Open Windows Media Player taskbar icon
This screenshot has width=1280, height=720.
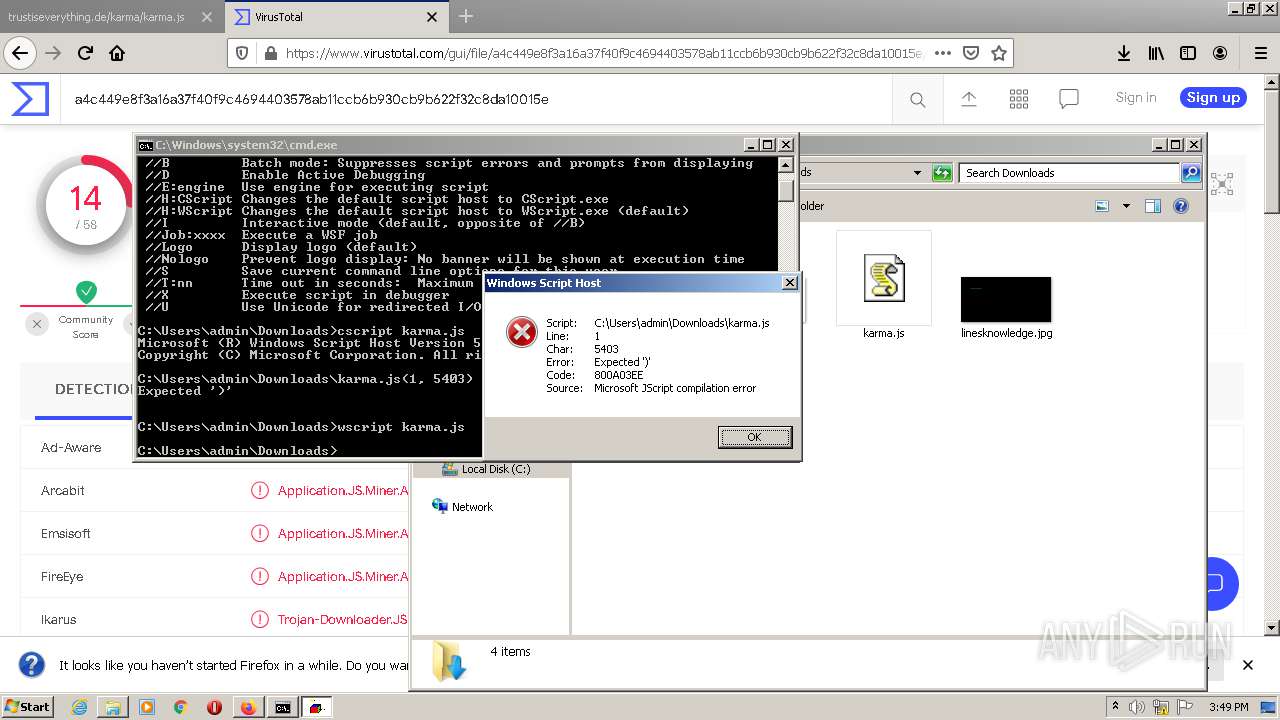pos(147,707)
